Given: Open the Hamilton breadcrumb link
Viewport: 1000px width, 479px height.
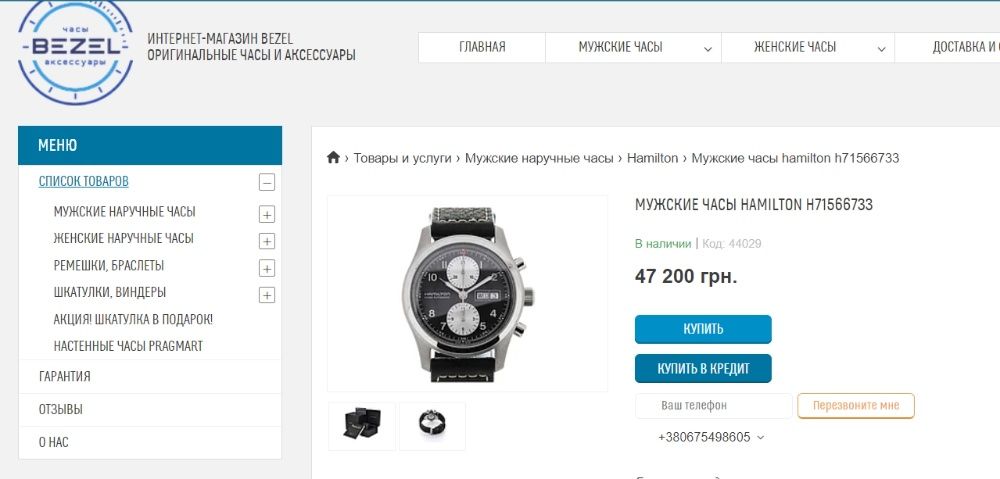Looking at the screenshot, I should point(652,158).
